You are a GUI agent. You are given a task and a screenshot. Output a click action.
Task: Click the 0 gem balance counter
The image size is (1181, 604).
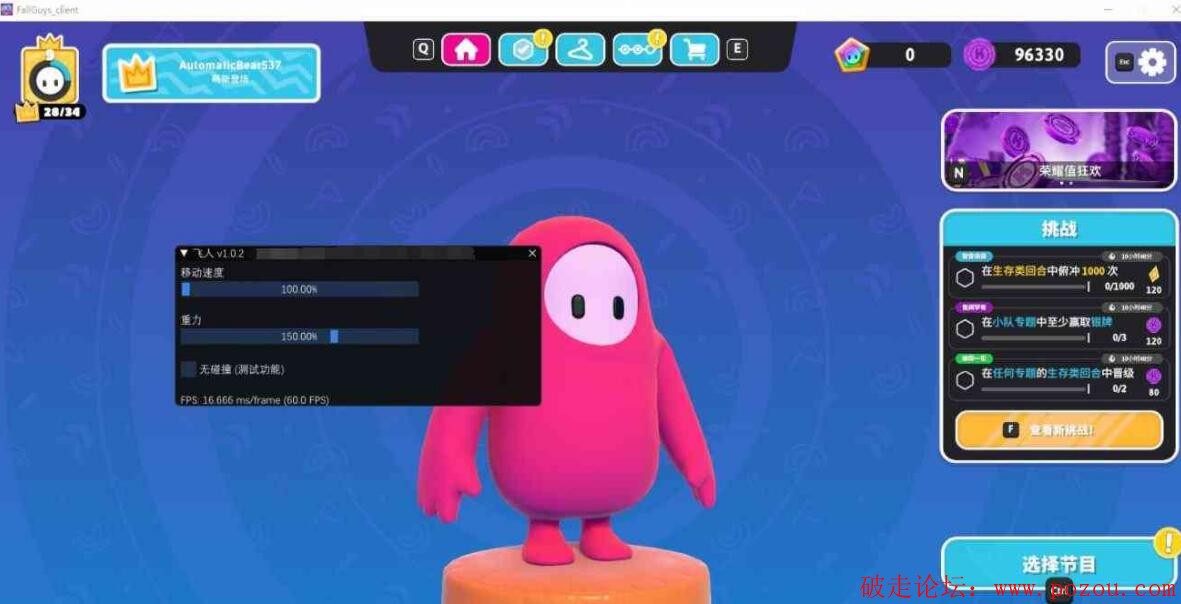[x=910, y=55]
